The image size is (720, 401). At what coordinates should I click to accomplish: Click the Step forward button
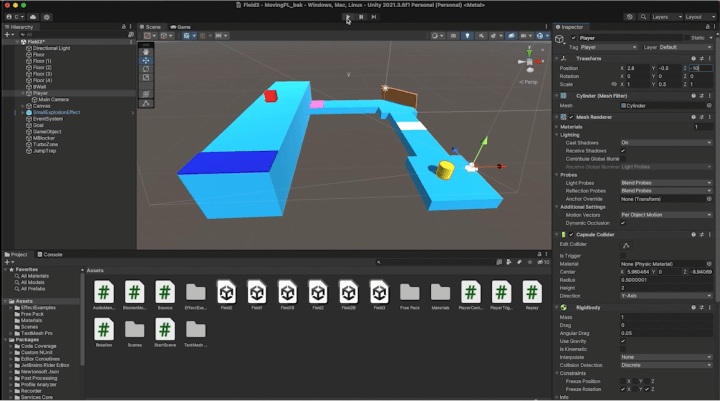tap(374, 17)
